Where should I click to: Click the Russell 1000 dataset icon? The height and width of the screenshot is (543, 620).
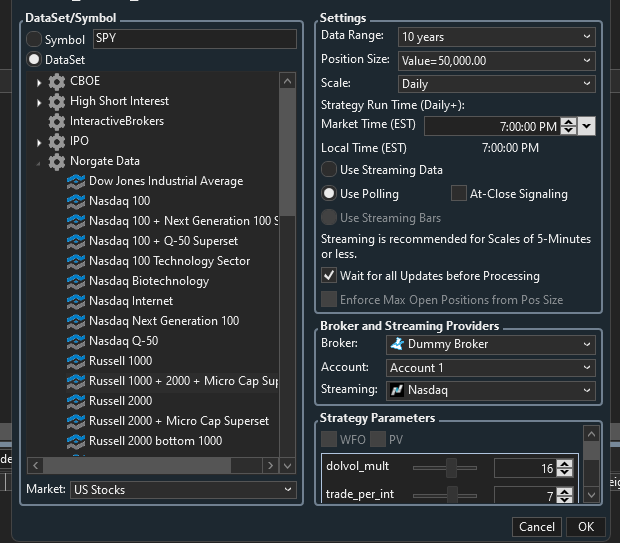pos(76,361)
